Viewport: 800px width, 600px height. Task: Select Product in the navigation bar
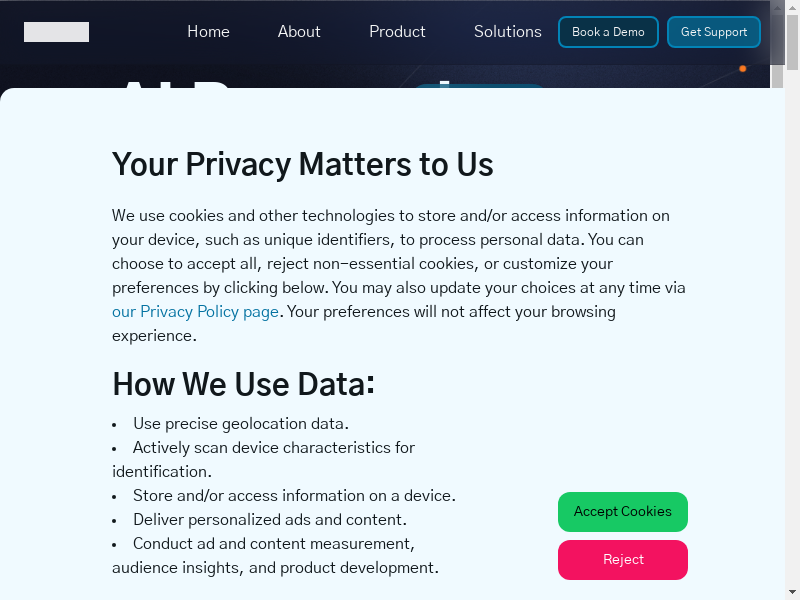click(x=397, y=32)
